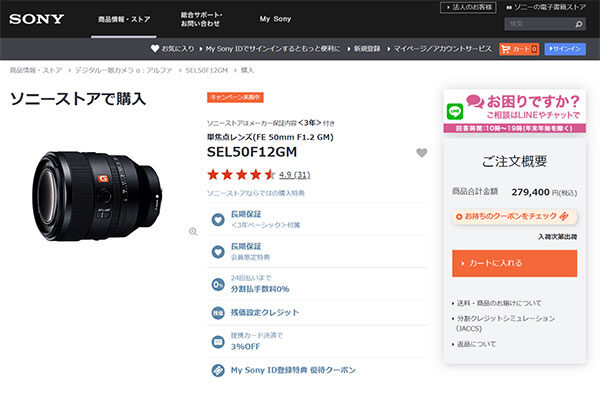600x400 pixels.
Task: Open 長期保証 会員限定特典 link
Action: pyautogui.click(x=250, y=251)
